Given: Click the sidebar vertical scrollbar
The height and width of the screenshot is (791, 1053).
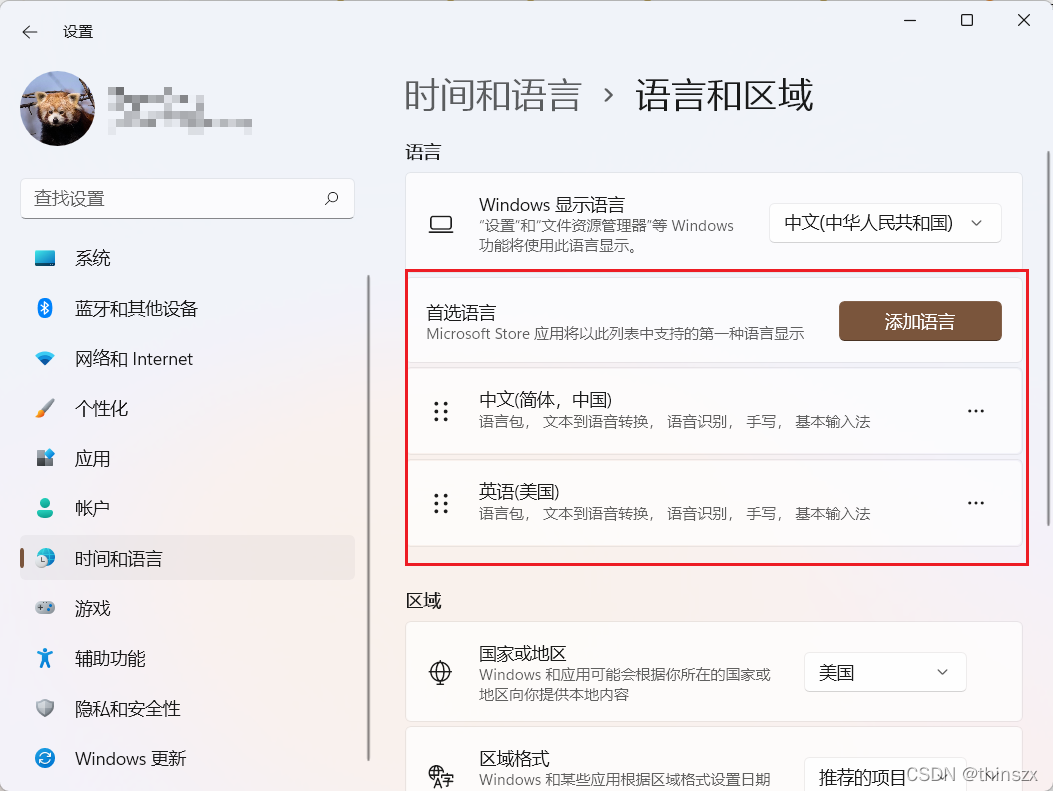Looking at the screenshot, I should point(368,518).
